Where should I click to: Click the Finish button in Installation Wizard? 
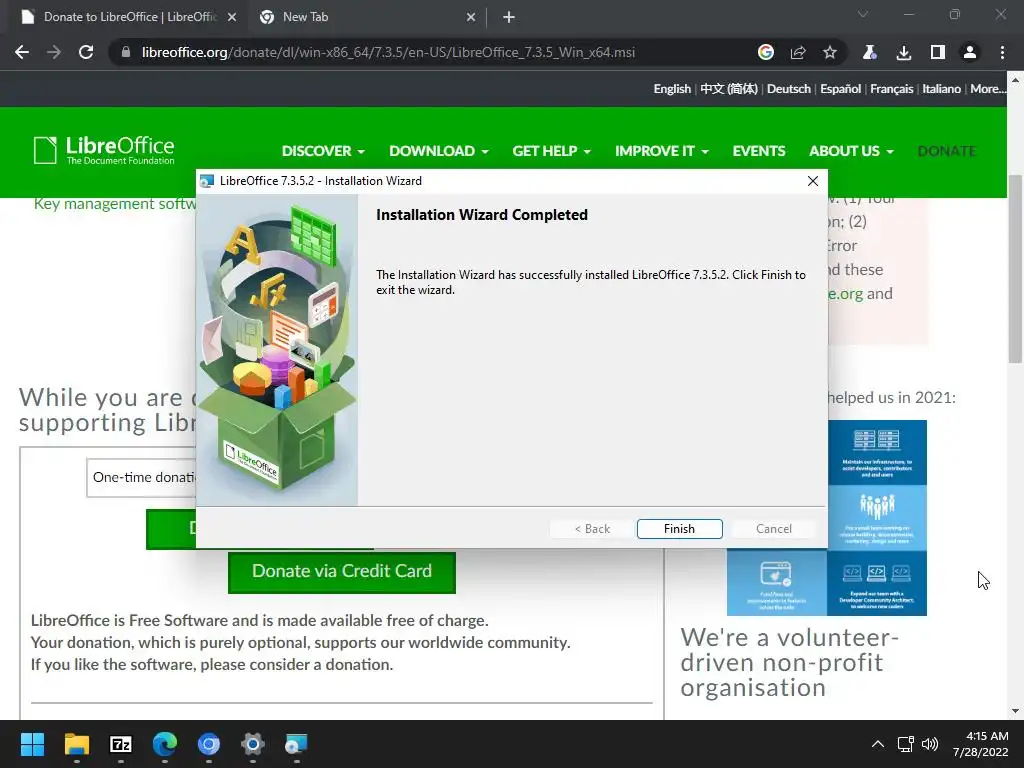[x=679, y=529]
